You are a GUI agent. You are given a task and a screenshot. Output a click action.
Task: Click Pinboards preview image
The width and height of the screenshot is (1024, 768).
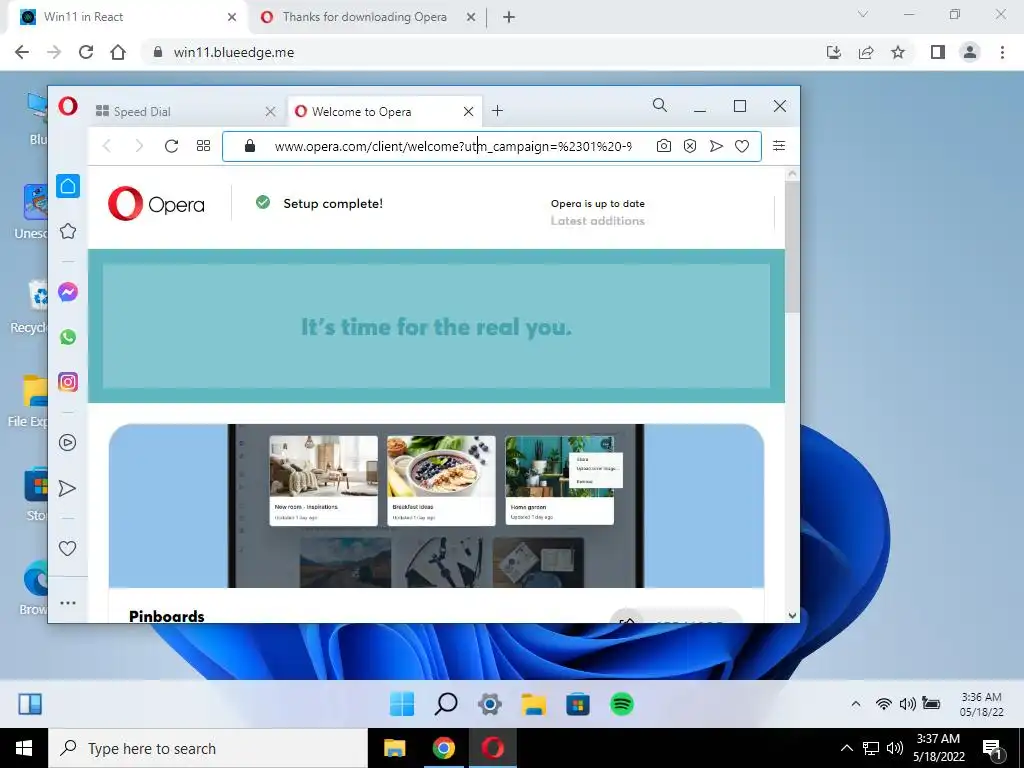[436, 505]
